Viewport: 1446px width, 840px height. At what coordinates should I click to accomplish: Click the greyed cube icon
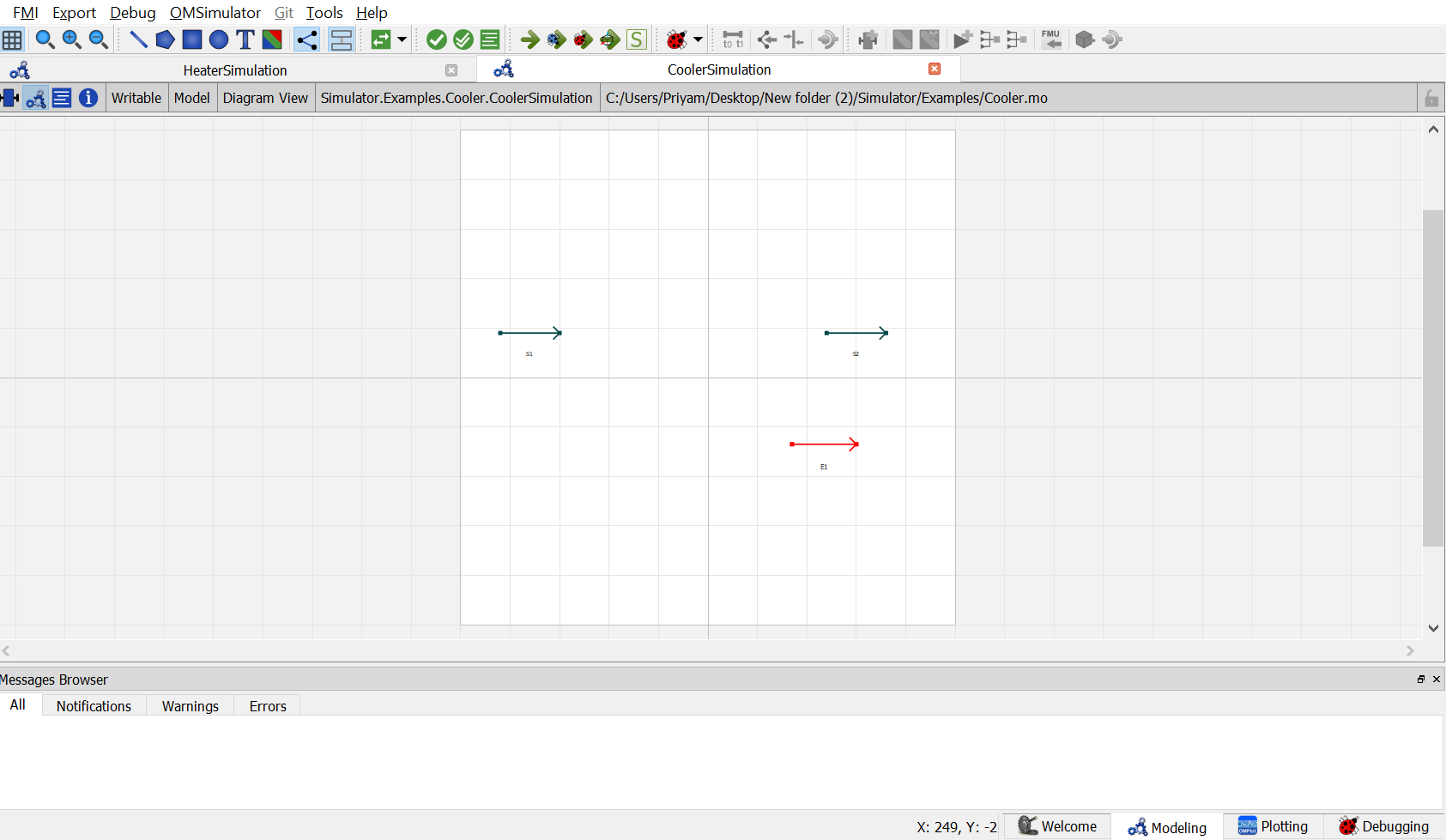click(x=1085, y=39)
